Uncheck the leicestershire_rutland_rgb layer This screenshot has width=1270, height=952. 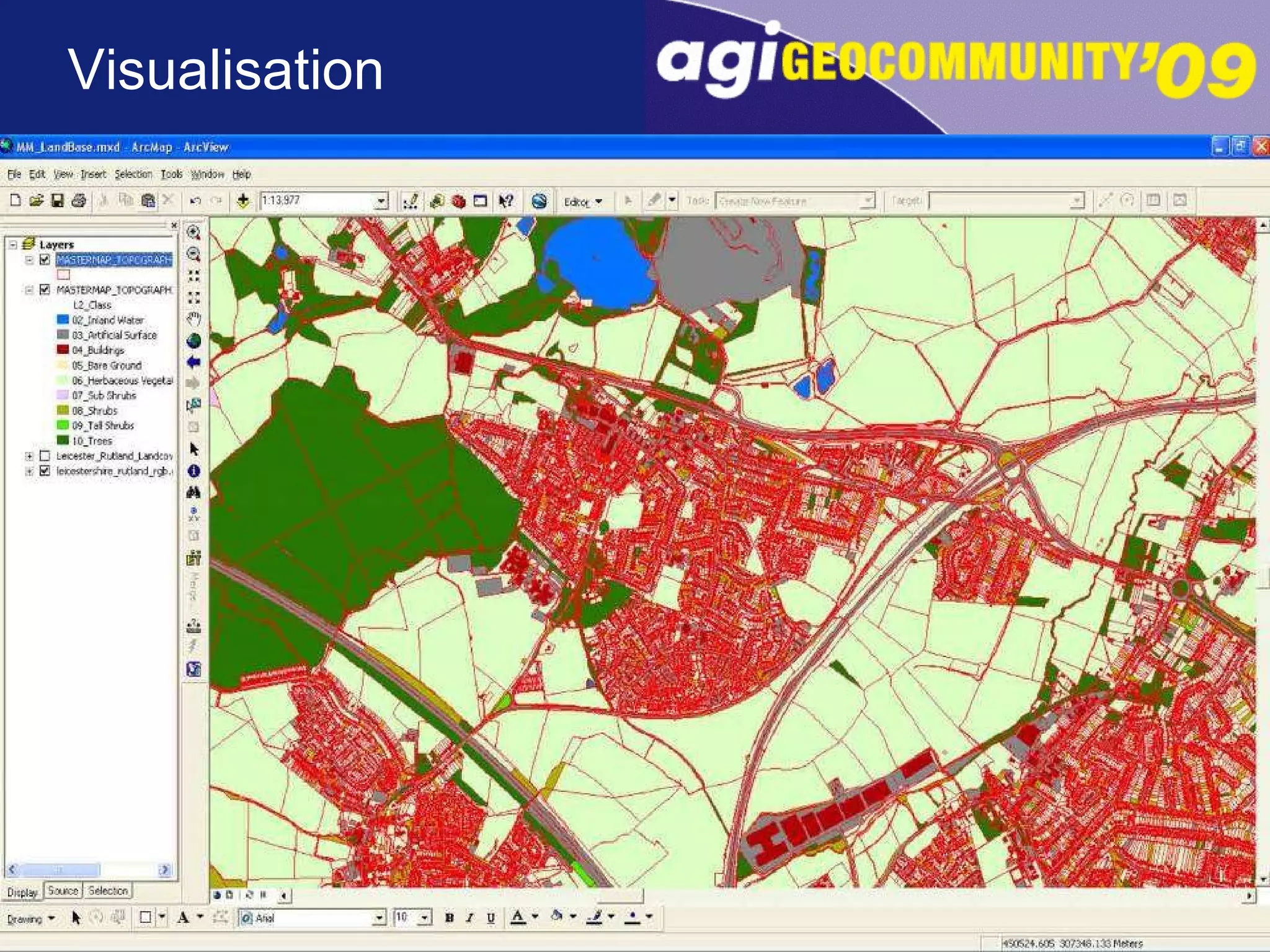click(45, 471)
